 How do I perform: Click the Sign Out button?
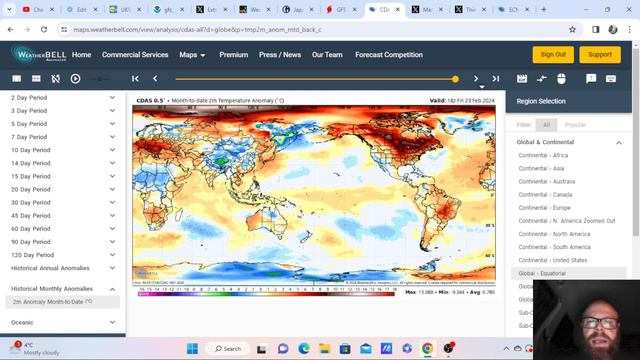[x=553, y=54]
